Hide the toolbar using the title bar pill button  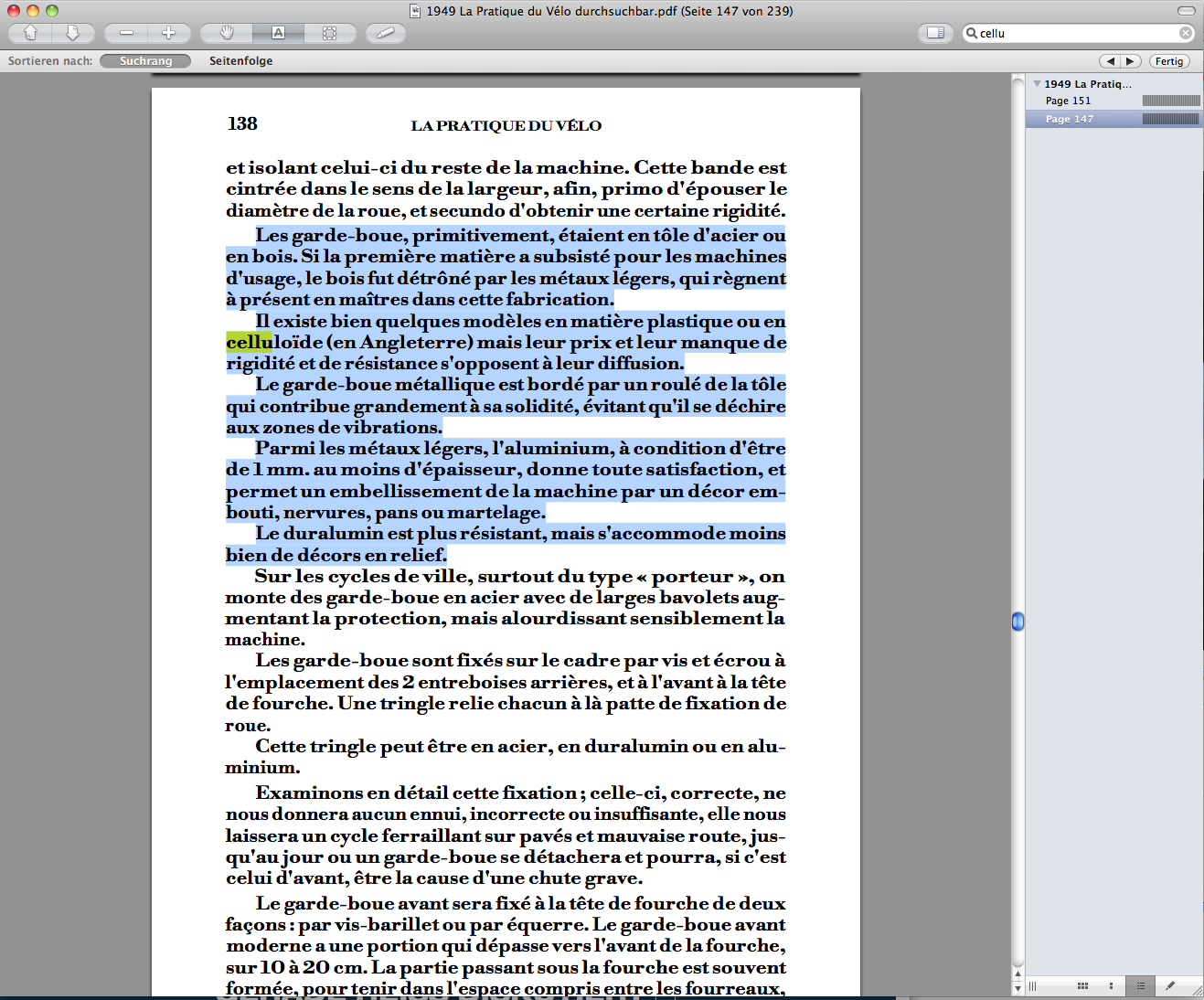1187,11
